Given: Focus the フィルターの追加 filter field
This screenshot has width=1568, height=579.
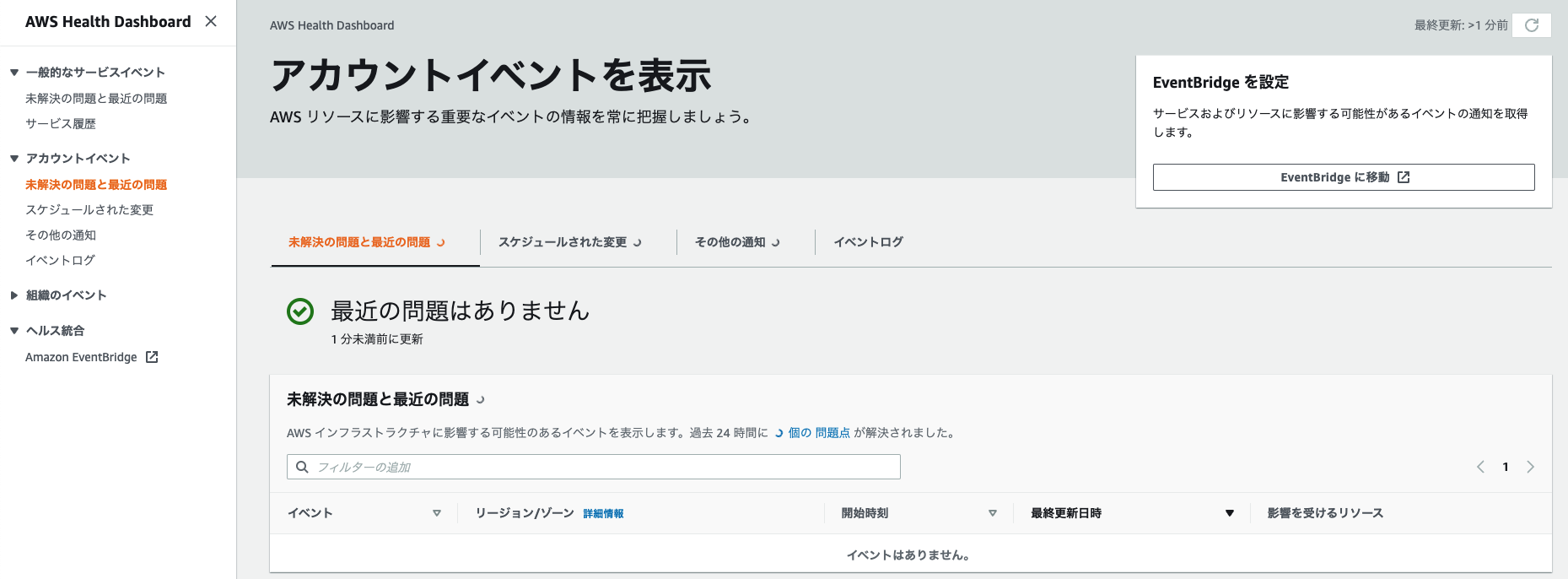Looking at the screenshot, I should tap(594, 467).
